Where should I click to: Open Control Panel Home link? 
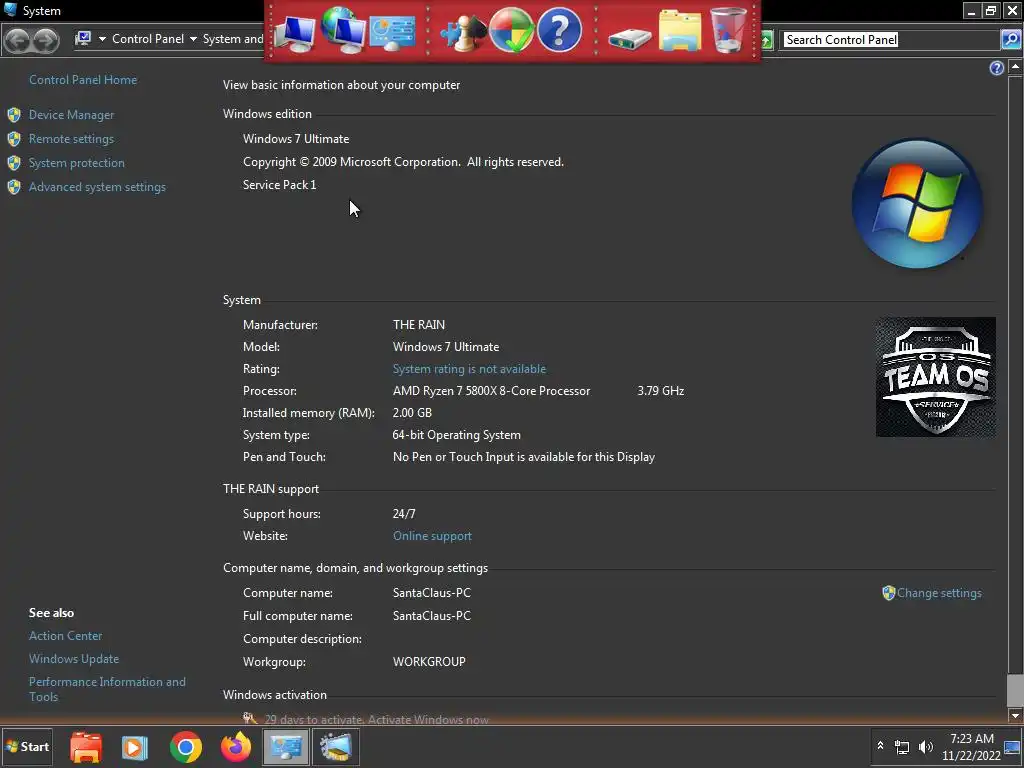click(x=83, y=80)
